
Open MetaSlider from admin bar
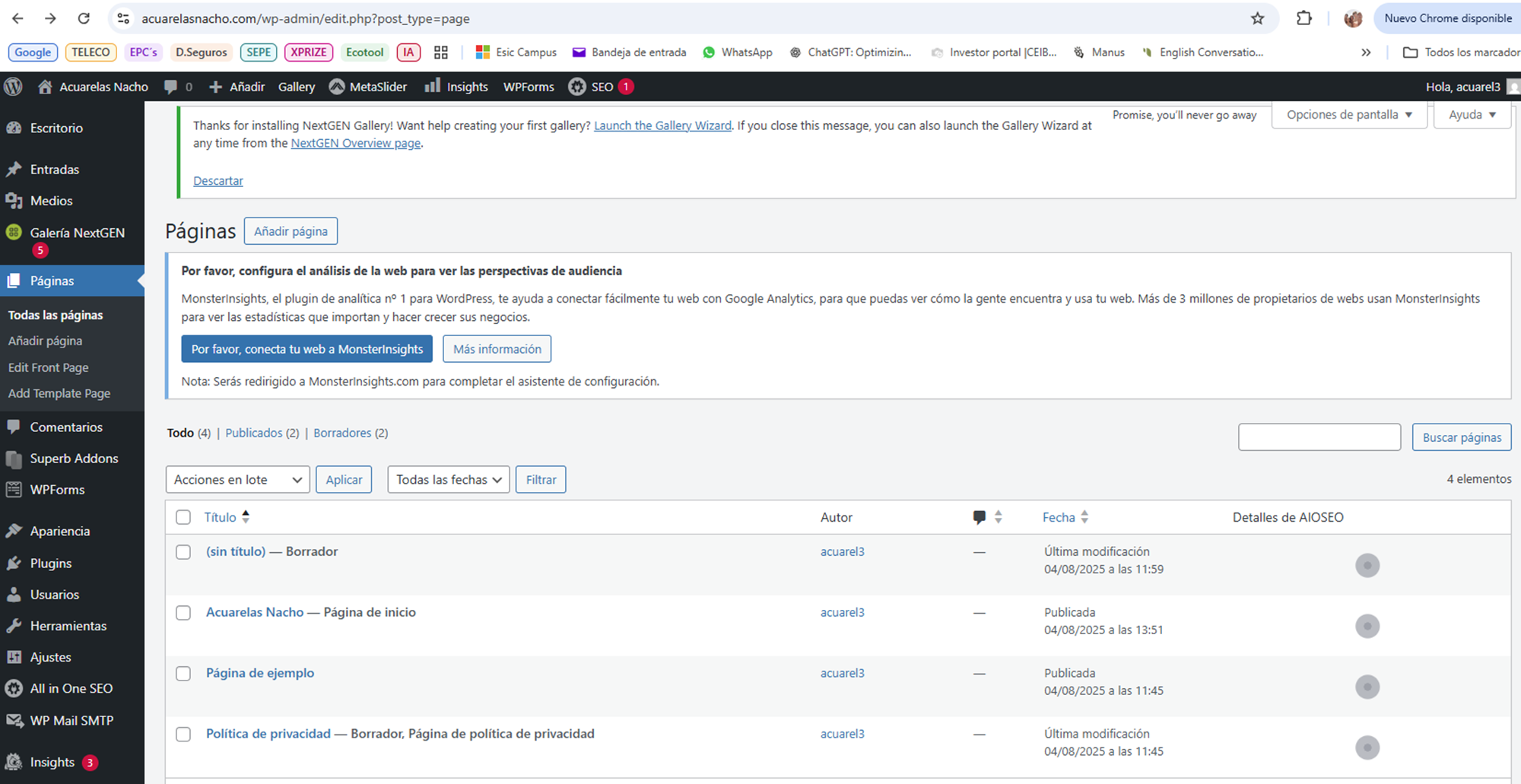tap(368, 87)
